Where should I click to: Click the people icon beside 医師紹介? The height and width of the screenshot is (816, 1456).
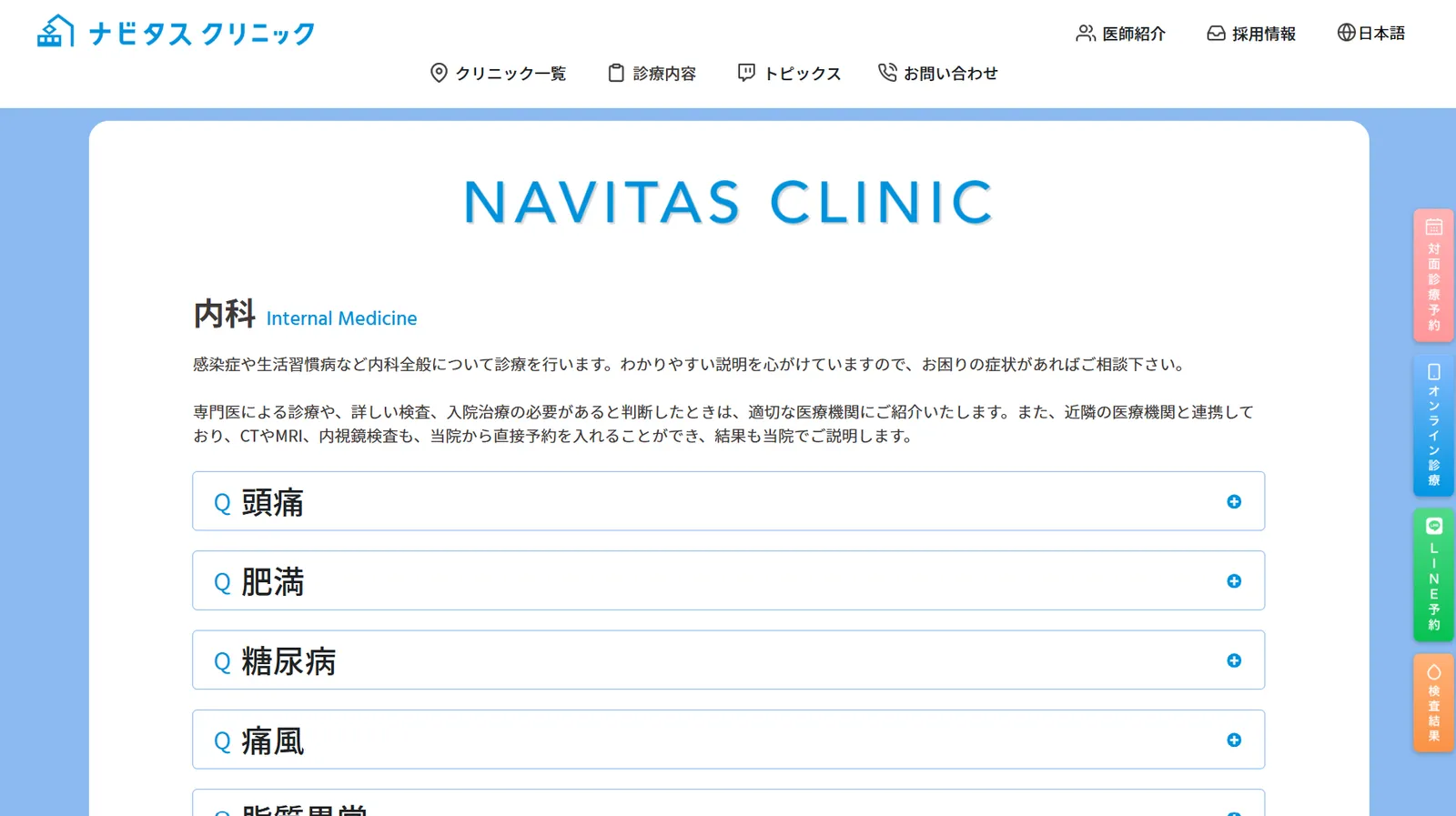coord(1086,34)
